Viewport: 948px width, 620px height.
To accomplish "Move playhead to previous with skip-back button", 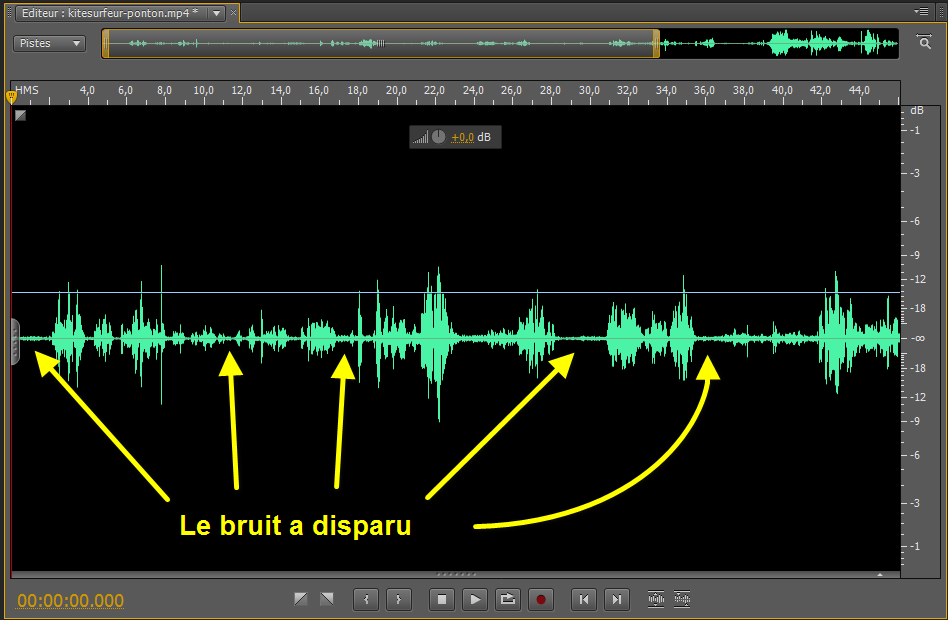I will (584, 599).
